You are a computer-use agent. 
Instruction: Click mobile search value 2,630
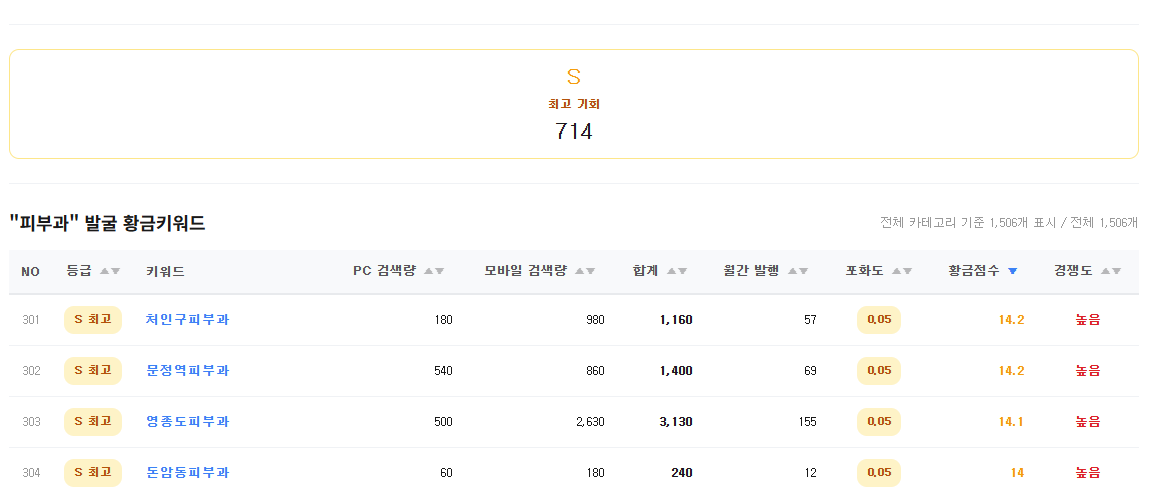point(590,421)
